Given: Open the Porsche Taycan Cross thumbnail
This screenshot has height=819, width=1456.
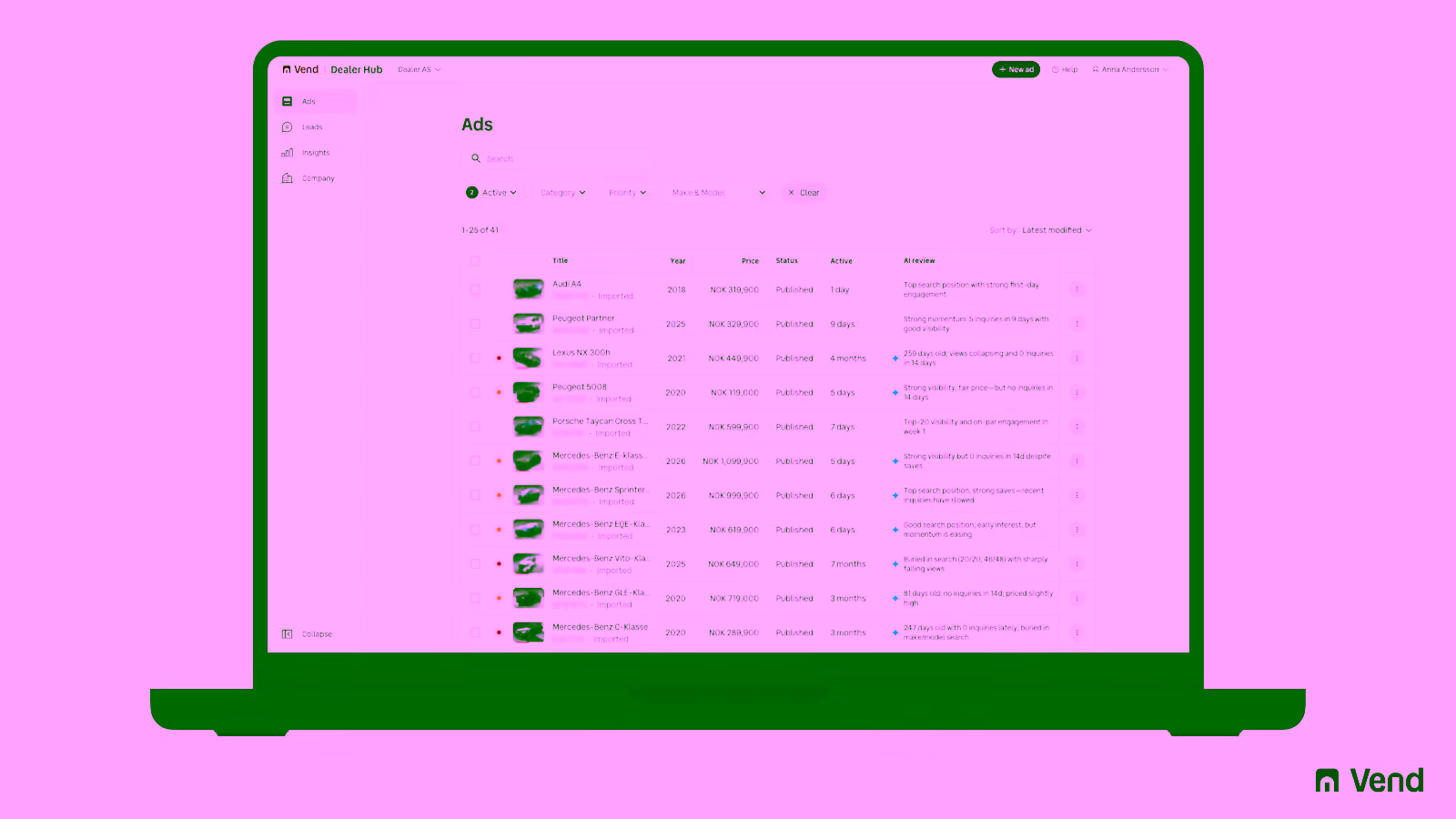Looking at the screenshot, I should [x=528, y=427].
